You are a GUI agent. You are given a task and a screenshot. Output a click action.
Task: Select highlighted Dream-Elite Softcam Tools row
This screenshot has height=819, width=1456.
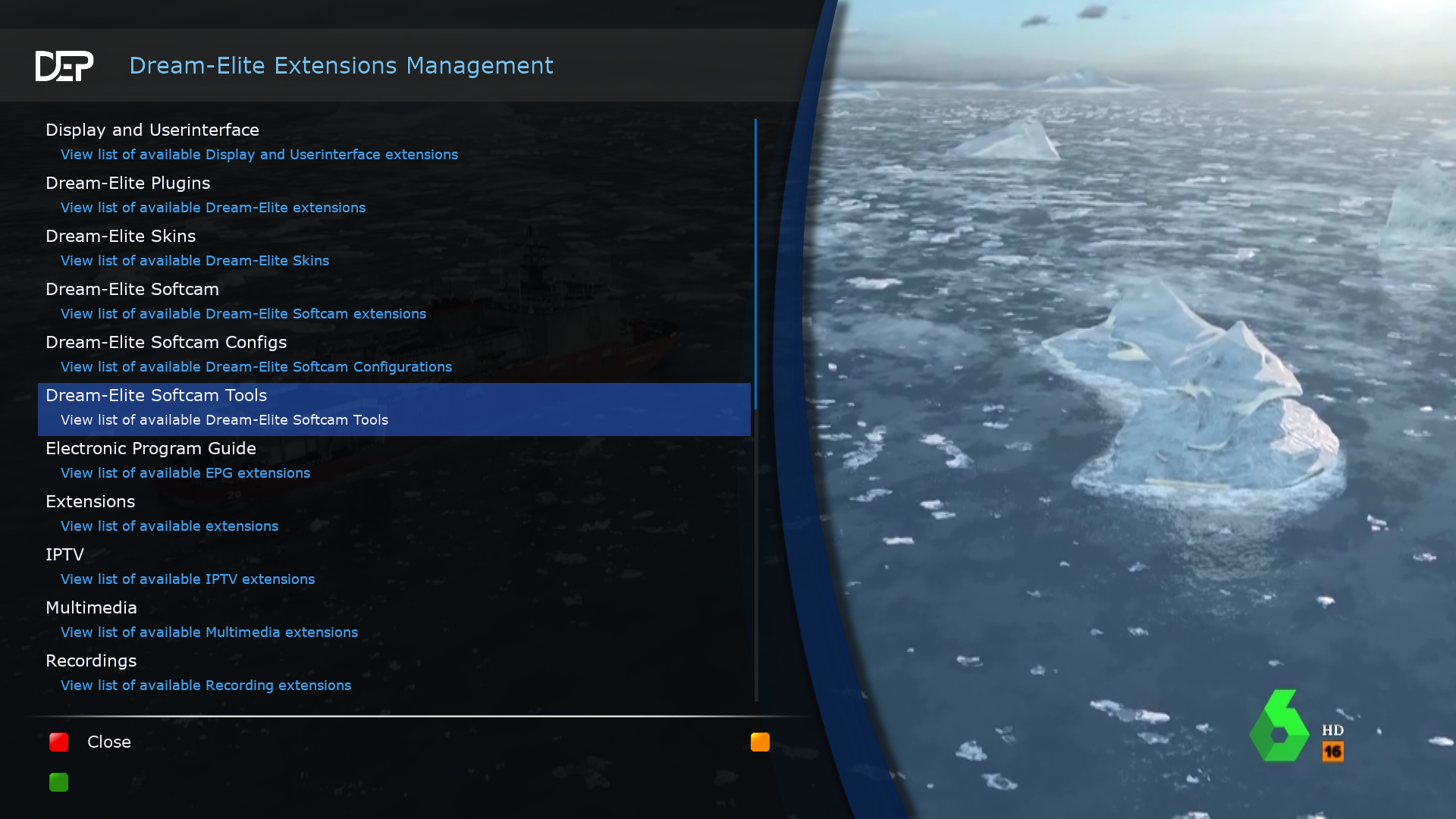394,409
